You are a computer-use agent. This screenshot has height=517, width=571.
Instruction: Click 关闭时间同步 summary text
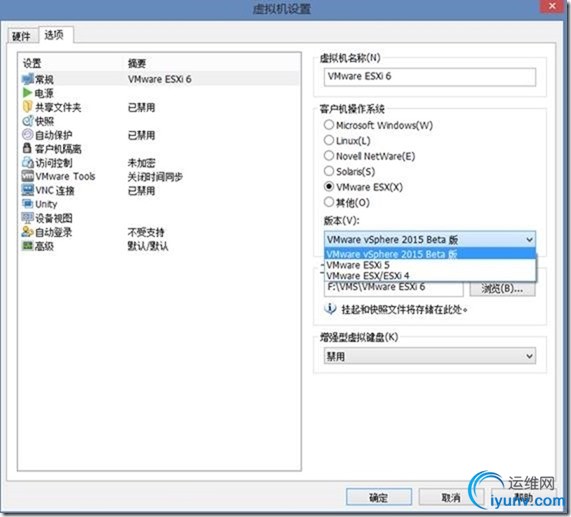pyautogui.click(x=155, y=177)
